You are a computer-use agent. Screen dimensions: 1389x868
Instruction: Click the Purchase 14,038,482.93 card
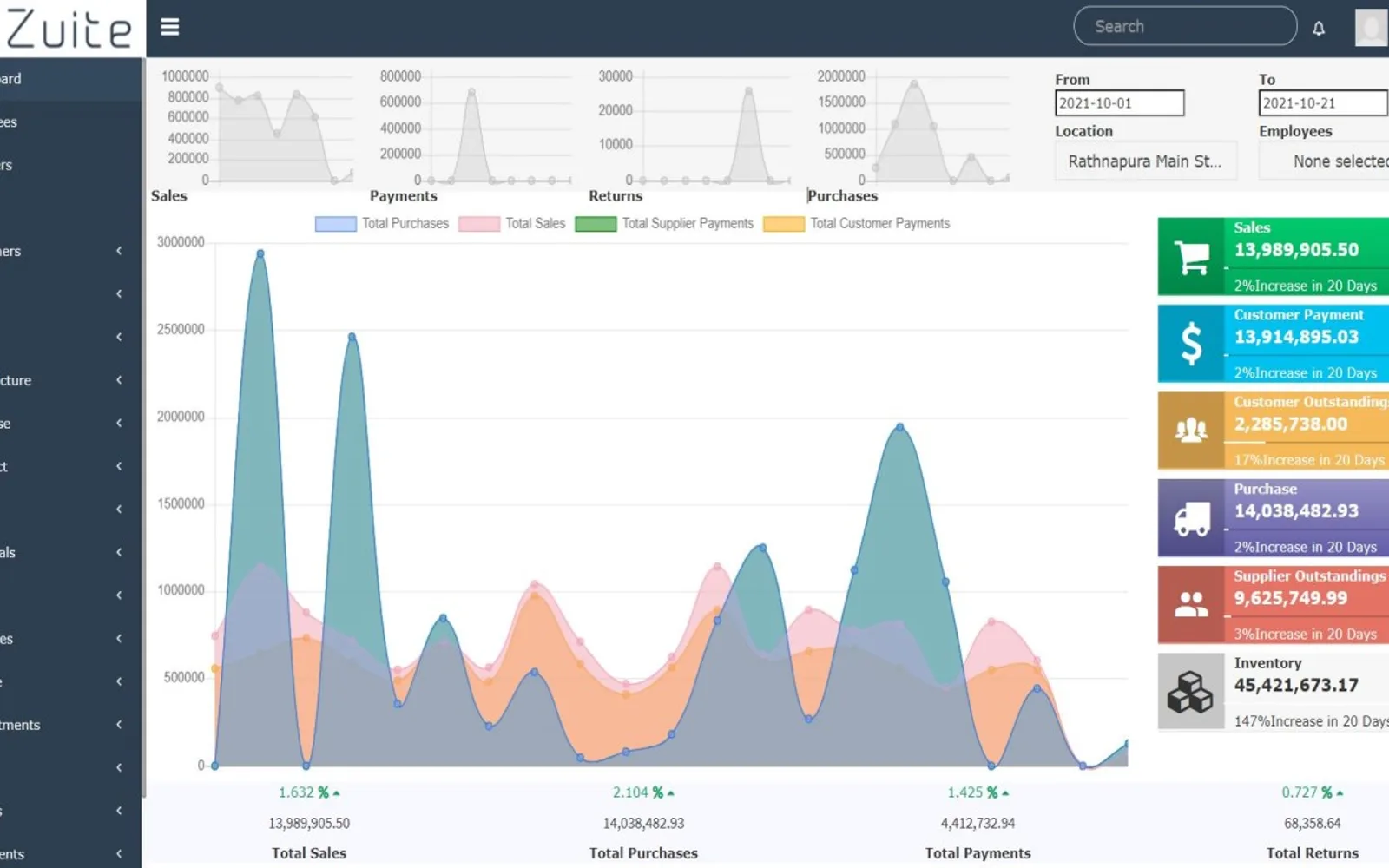coord(1273,518)
